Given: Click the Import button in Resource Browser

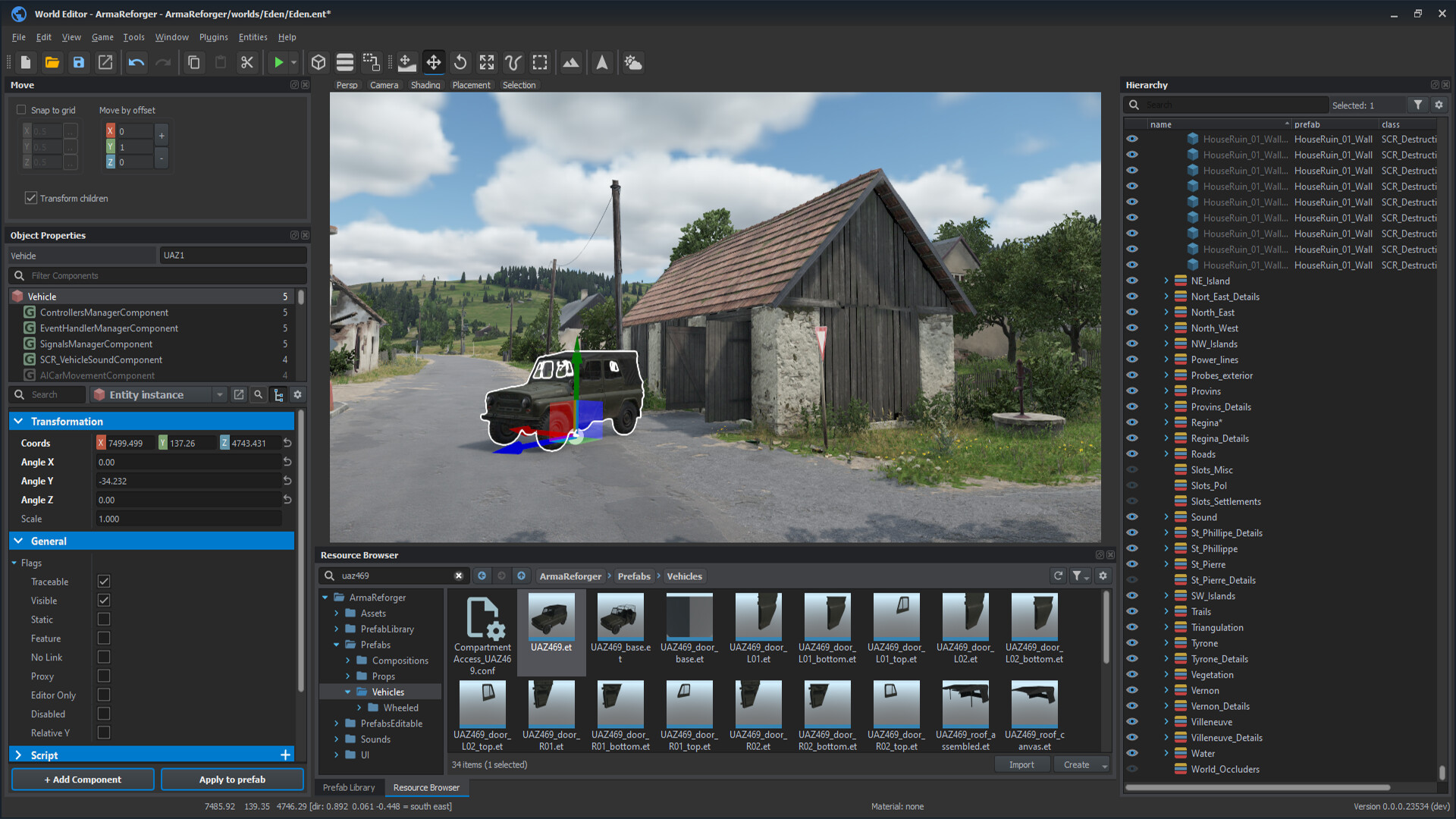Looking at the screenshot, I should click(x=1022, y=764).
